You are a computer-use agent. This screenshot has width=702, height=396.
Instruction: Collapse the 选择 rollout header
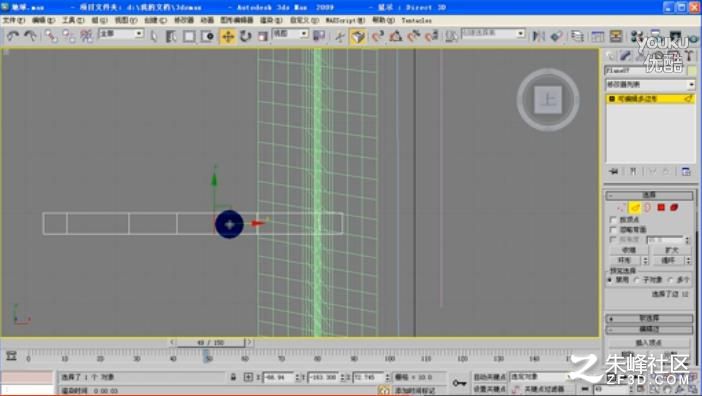(x=649, y=195)
